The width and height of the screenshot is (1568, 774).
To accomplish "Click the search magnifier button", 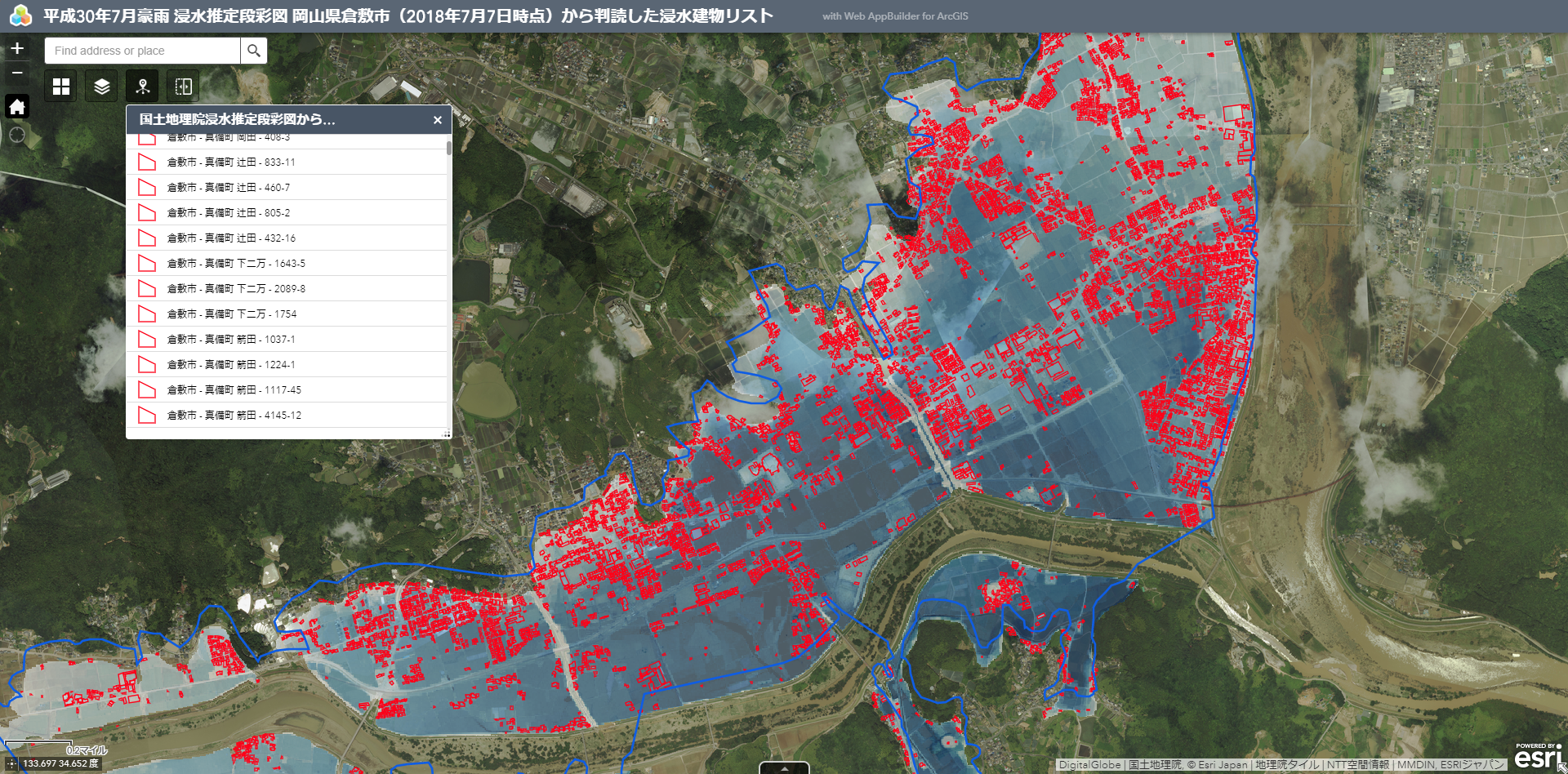I will pos(254,51).
